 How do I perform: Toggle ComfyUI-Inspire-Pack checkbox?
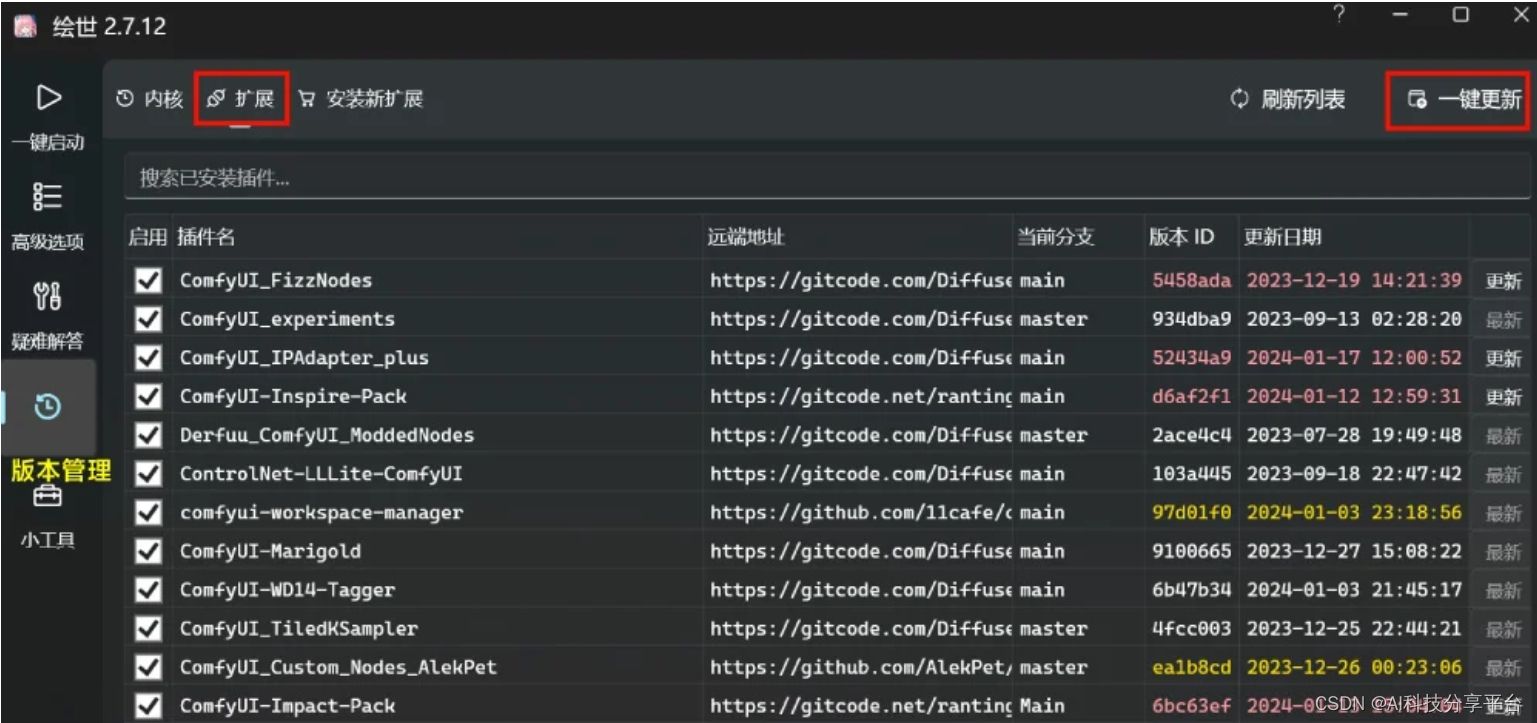tap(148, 397)
